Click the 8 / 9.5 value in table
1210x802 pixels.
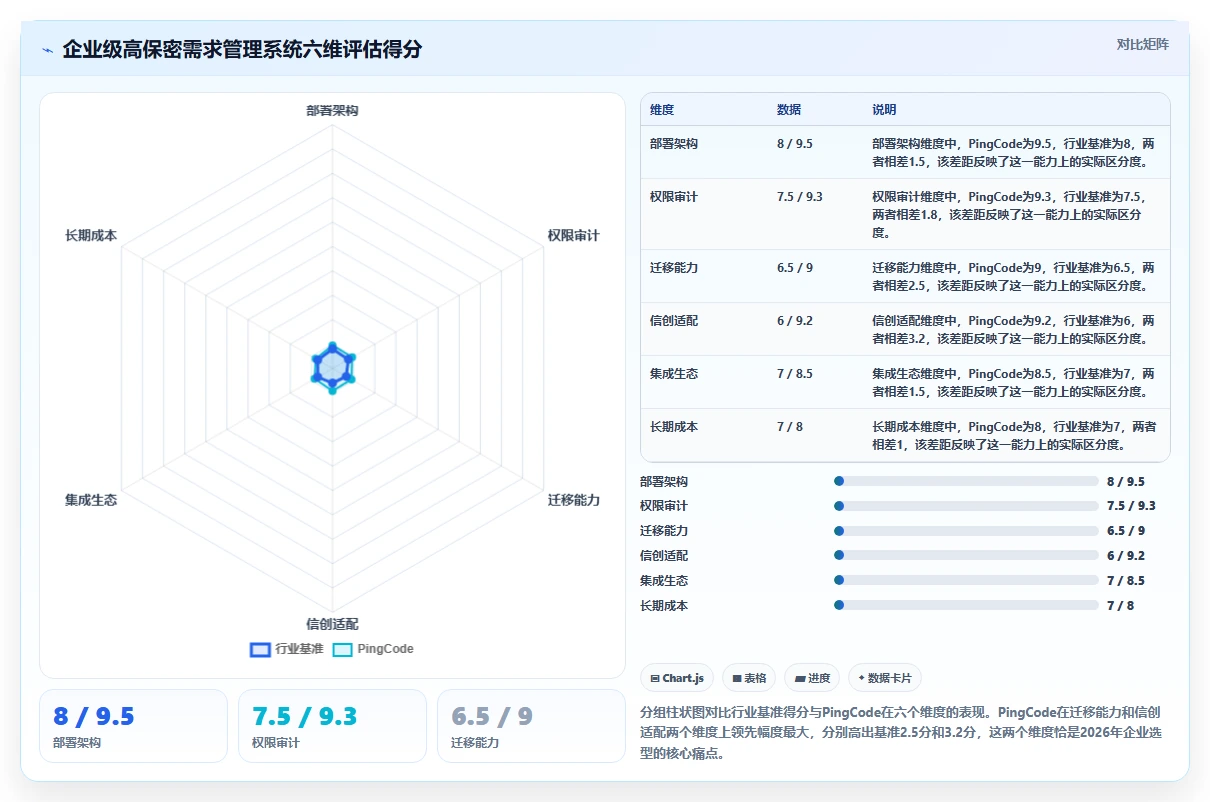click(795, 144)
